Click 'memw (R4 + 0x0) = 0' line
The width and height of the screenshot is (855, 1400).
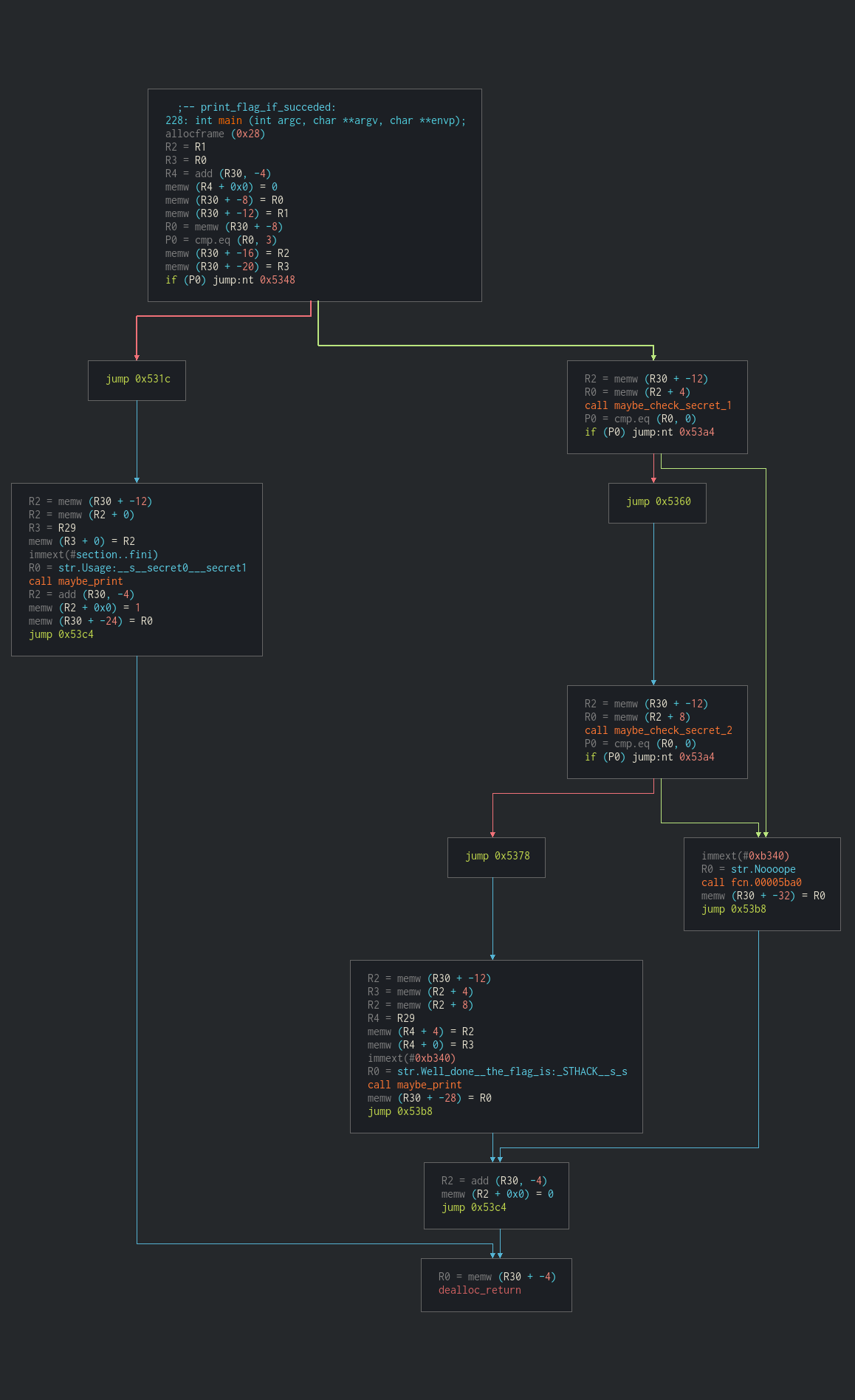pos(222,187)
